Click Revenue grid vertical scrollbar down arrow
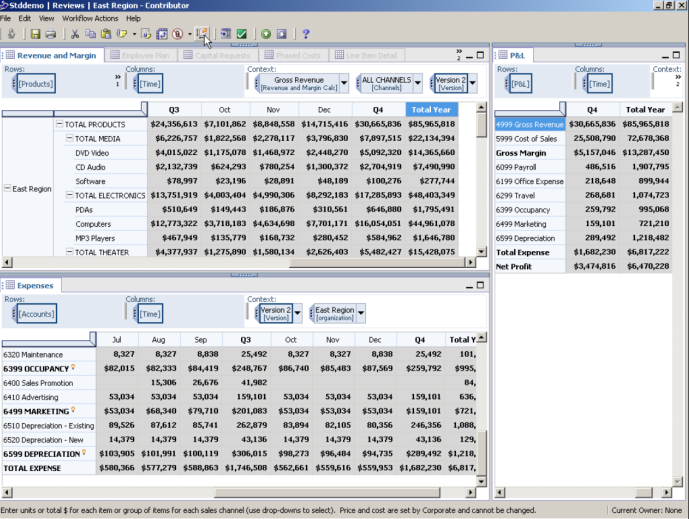The image size is (689, 519). click(x=482, y=252)
